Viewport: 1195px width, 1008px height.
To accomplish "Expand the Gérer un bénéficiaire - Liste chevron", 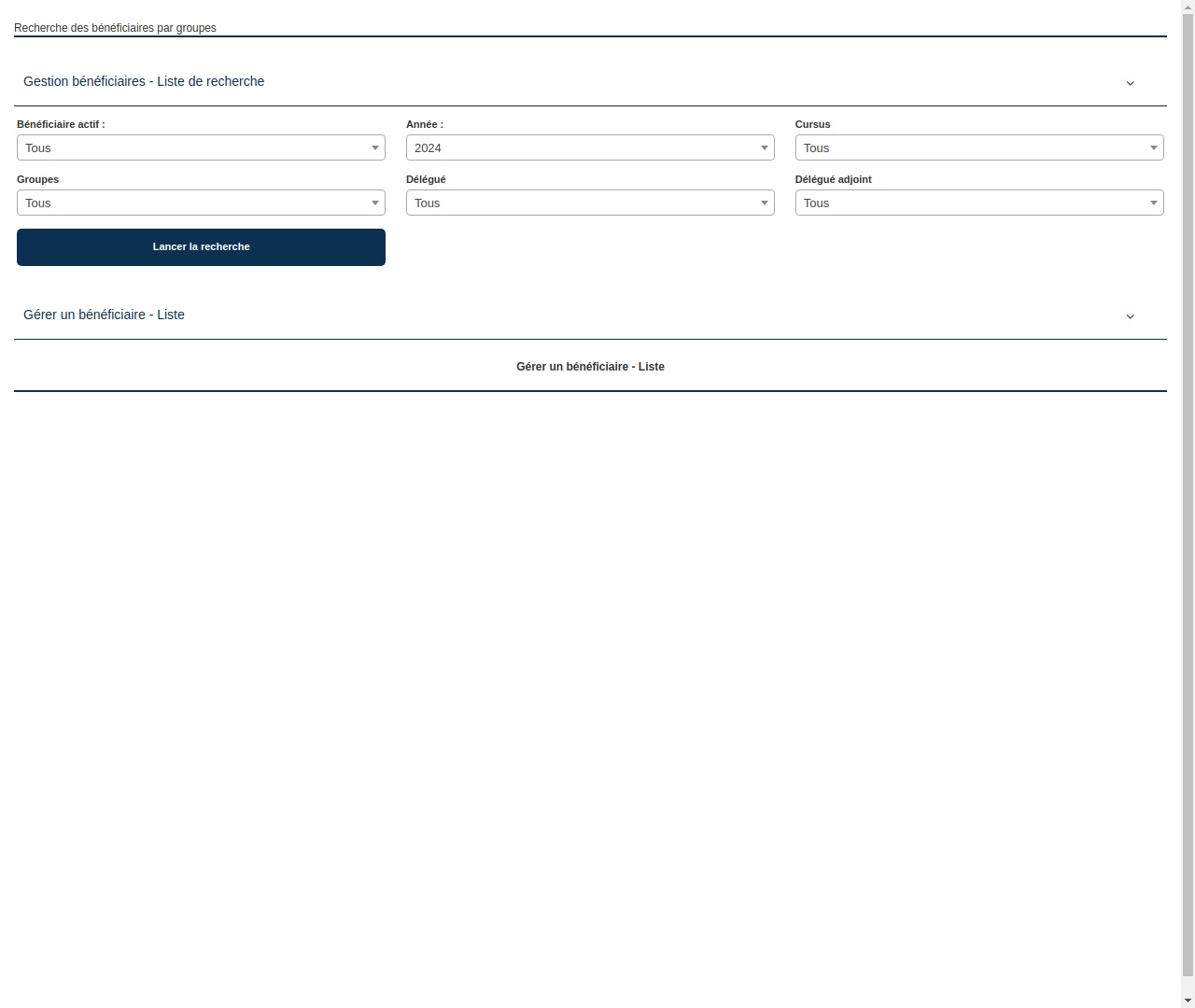I will 1130,316.
